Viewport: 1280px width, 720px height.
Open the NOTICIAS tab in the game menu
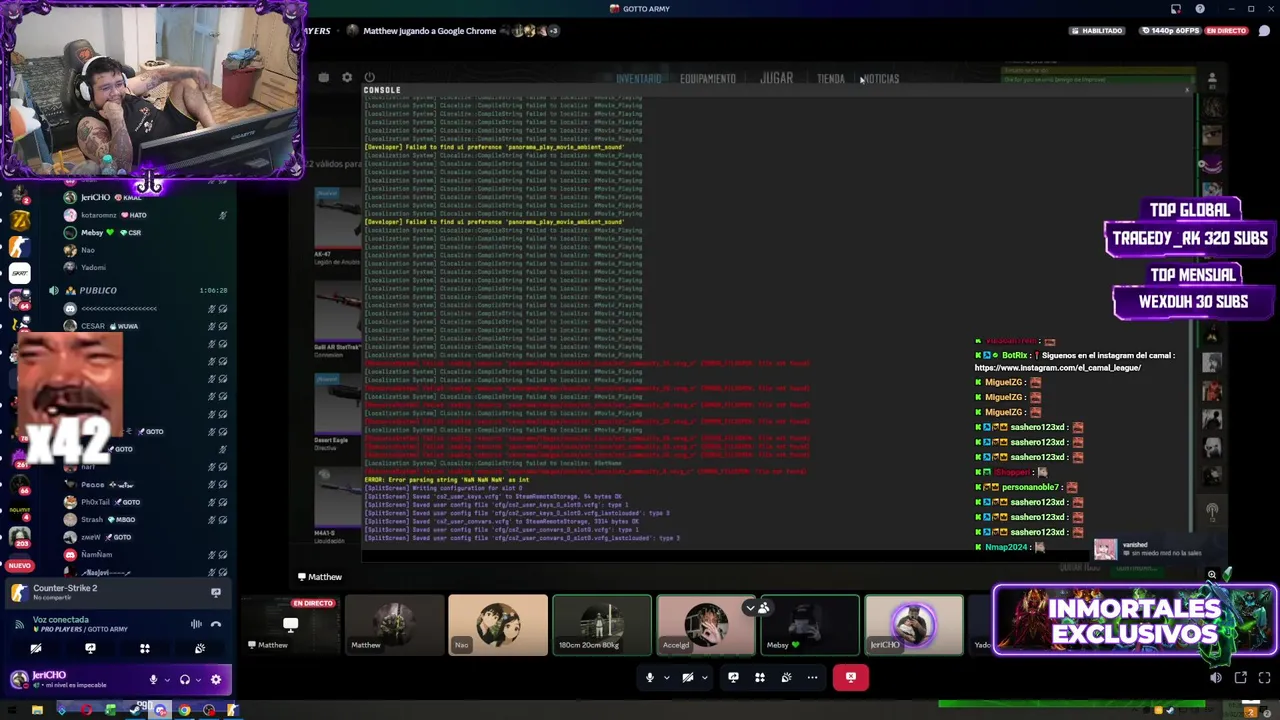click(881, 79)
